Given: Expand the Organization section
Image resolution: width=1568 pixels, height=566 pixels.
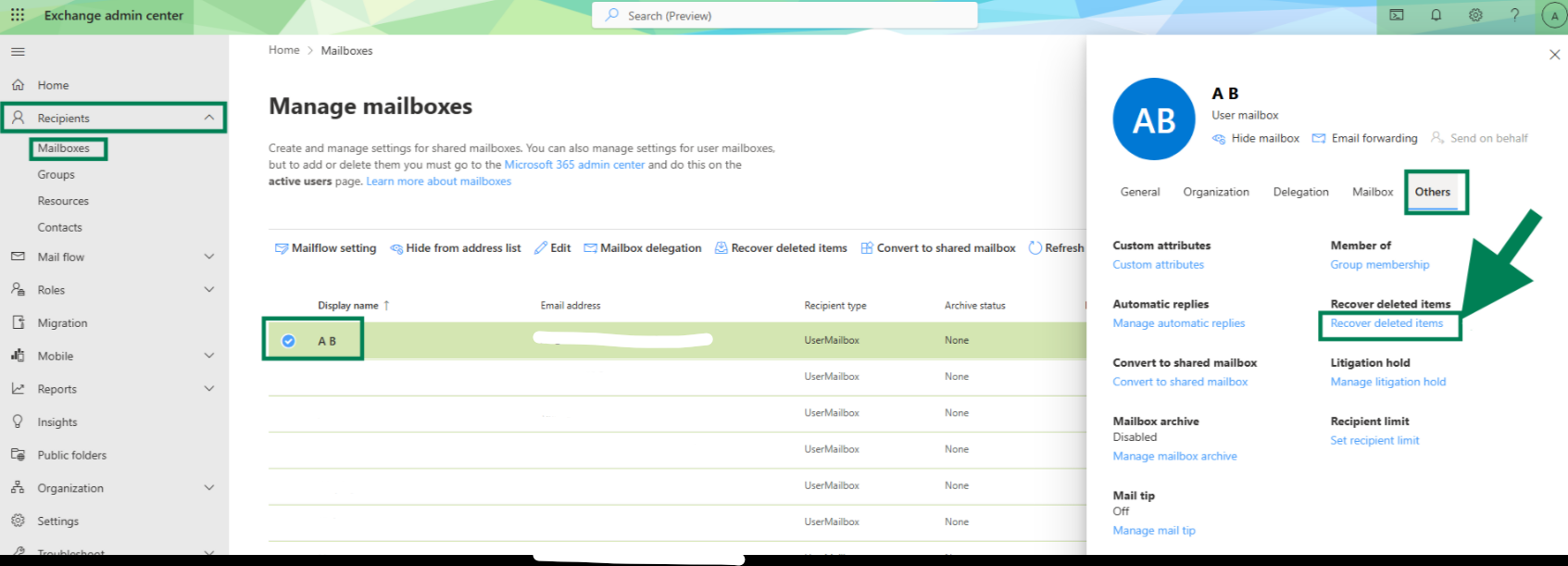Looking at the screenshot, I should coord(209,488).
